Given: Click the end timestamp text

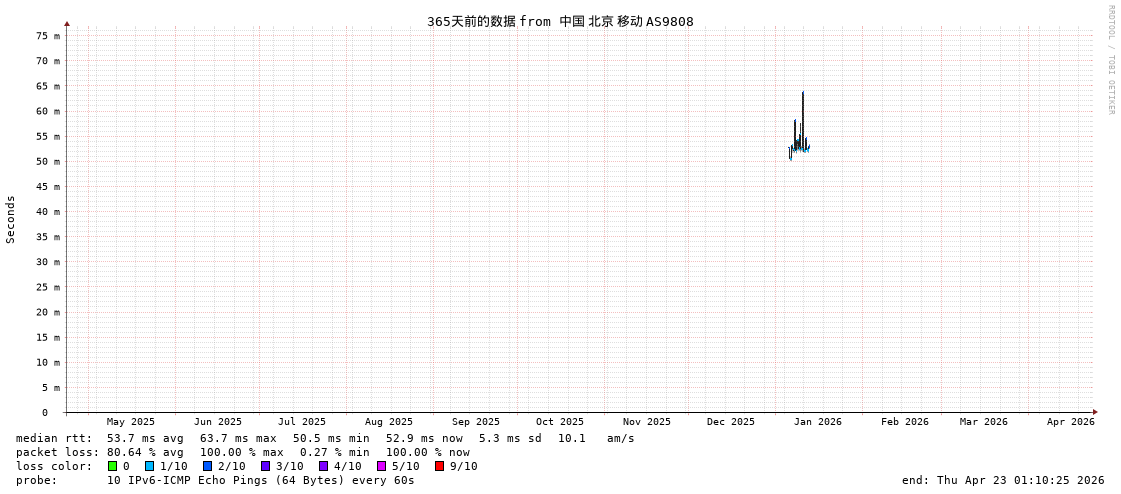Looking at the screenshot, I should (x=1003, y=480).
